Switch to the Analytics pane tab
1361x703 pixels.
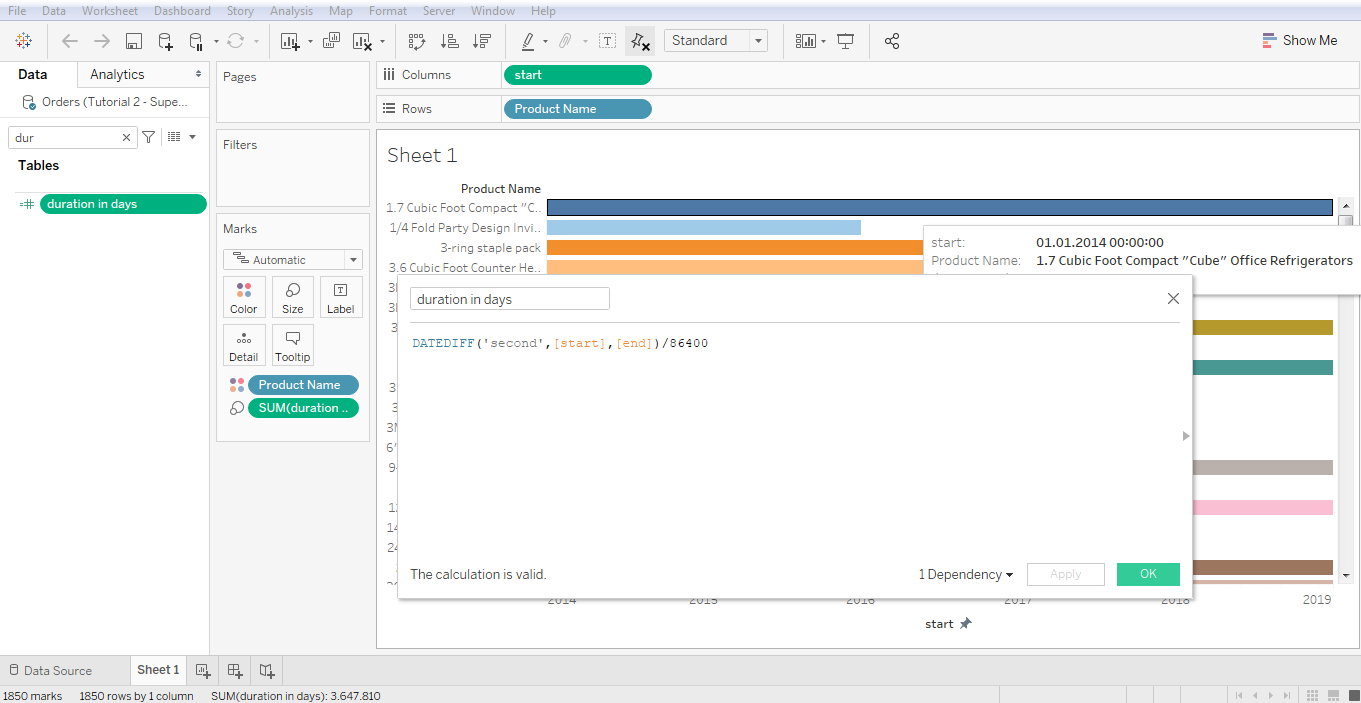pyautogui.click(x=117, y=74)
